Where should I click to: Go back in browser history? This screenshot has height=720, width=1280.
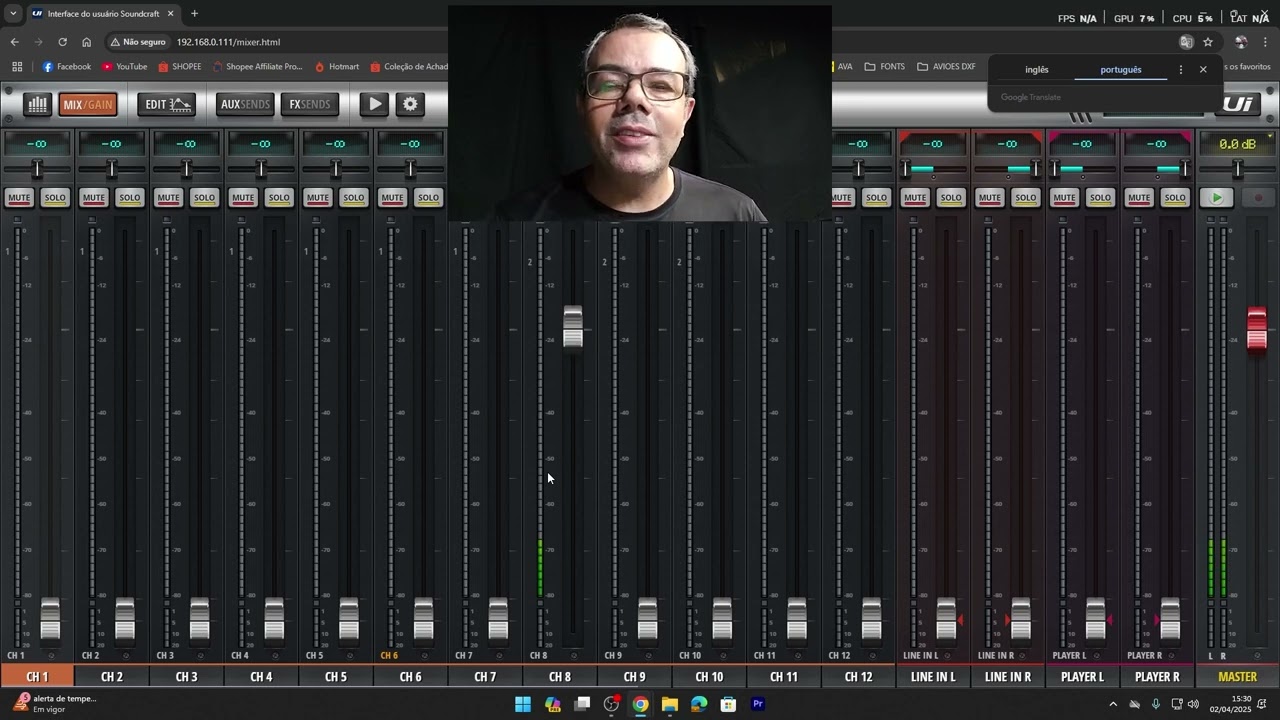[14, 42]
